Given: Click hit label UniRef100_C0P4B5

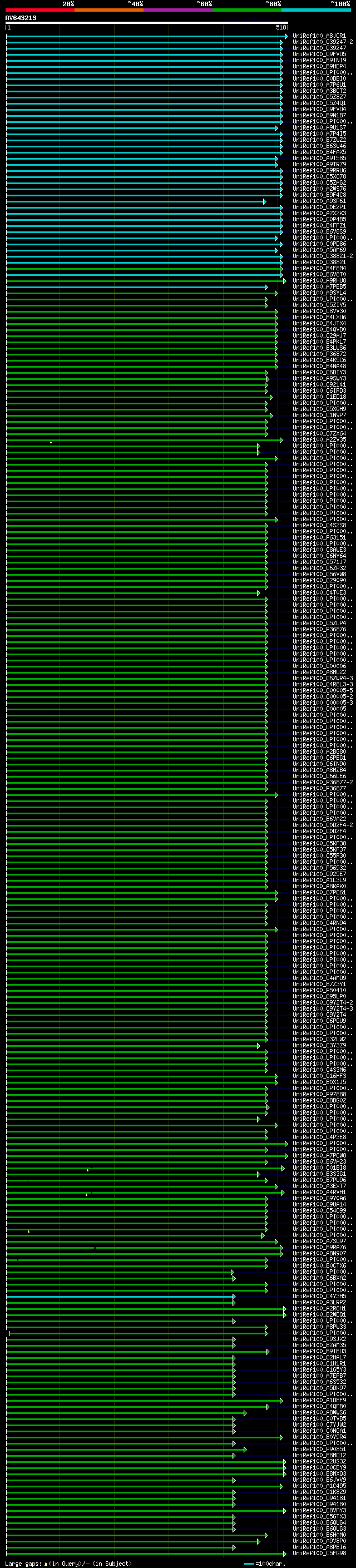Looking at the screenshot, I should (319, 220).
